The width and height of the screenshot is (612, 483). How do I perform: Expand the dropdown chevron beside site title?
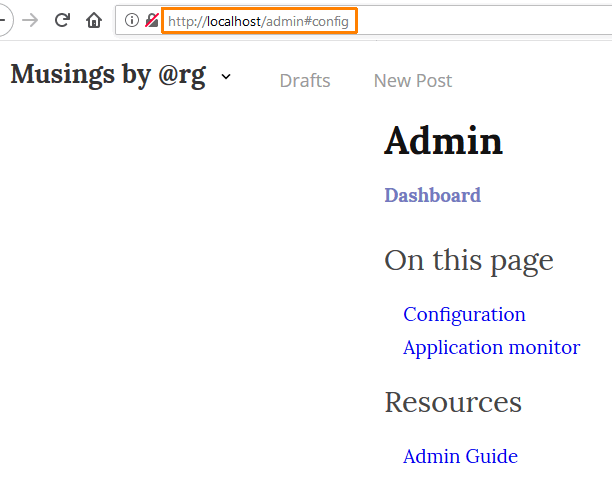point(226,77)
